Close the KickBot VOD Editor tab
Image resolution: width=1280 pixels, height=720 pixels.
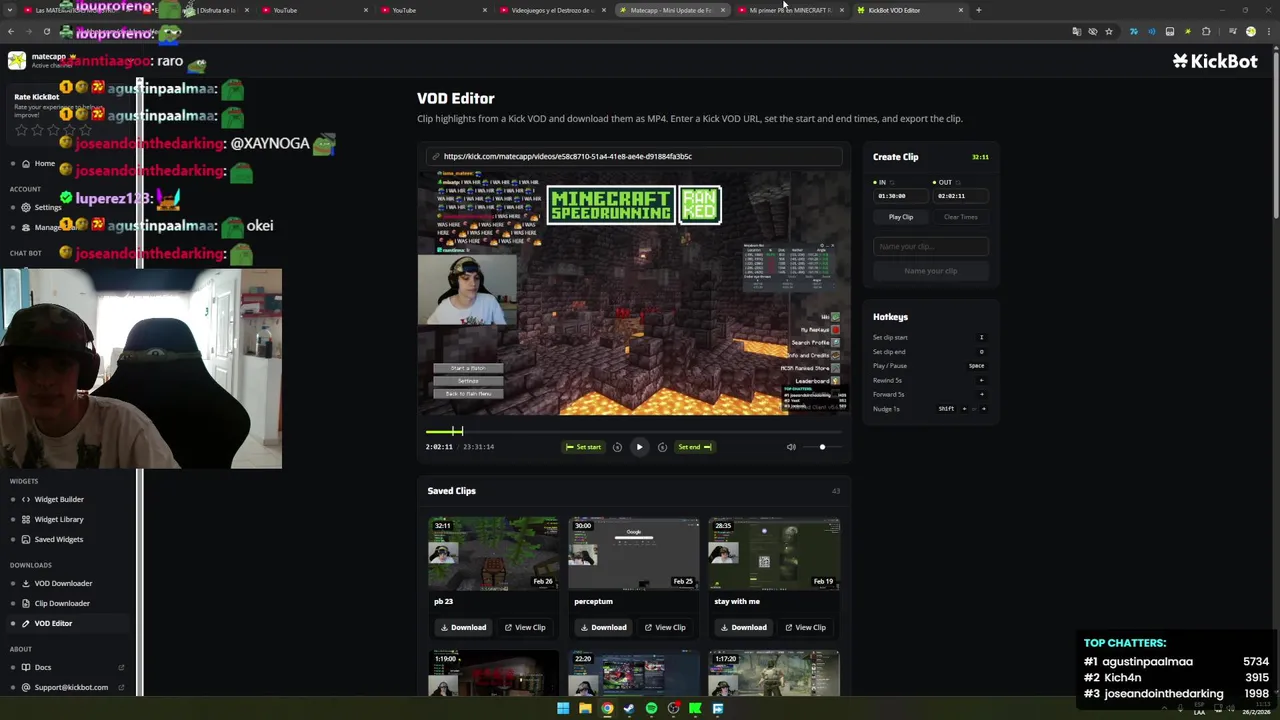coord(961,10)
